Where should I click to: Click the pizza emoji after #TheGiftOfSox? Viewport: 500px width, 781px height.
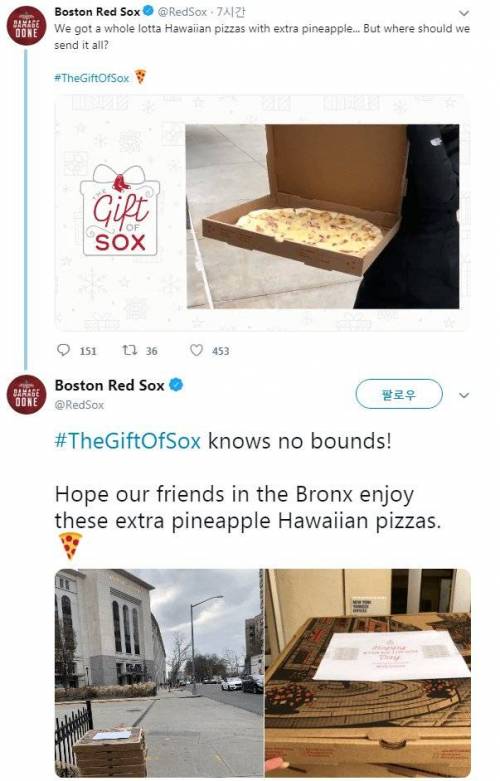click(x=140, y=77)
